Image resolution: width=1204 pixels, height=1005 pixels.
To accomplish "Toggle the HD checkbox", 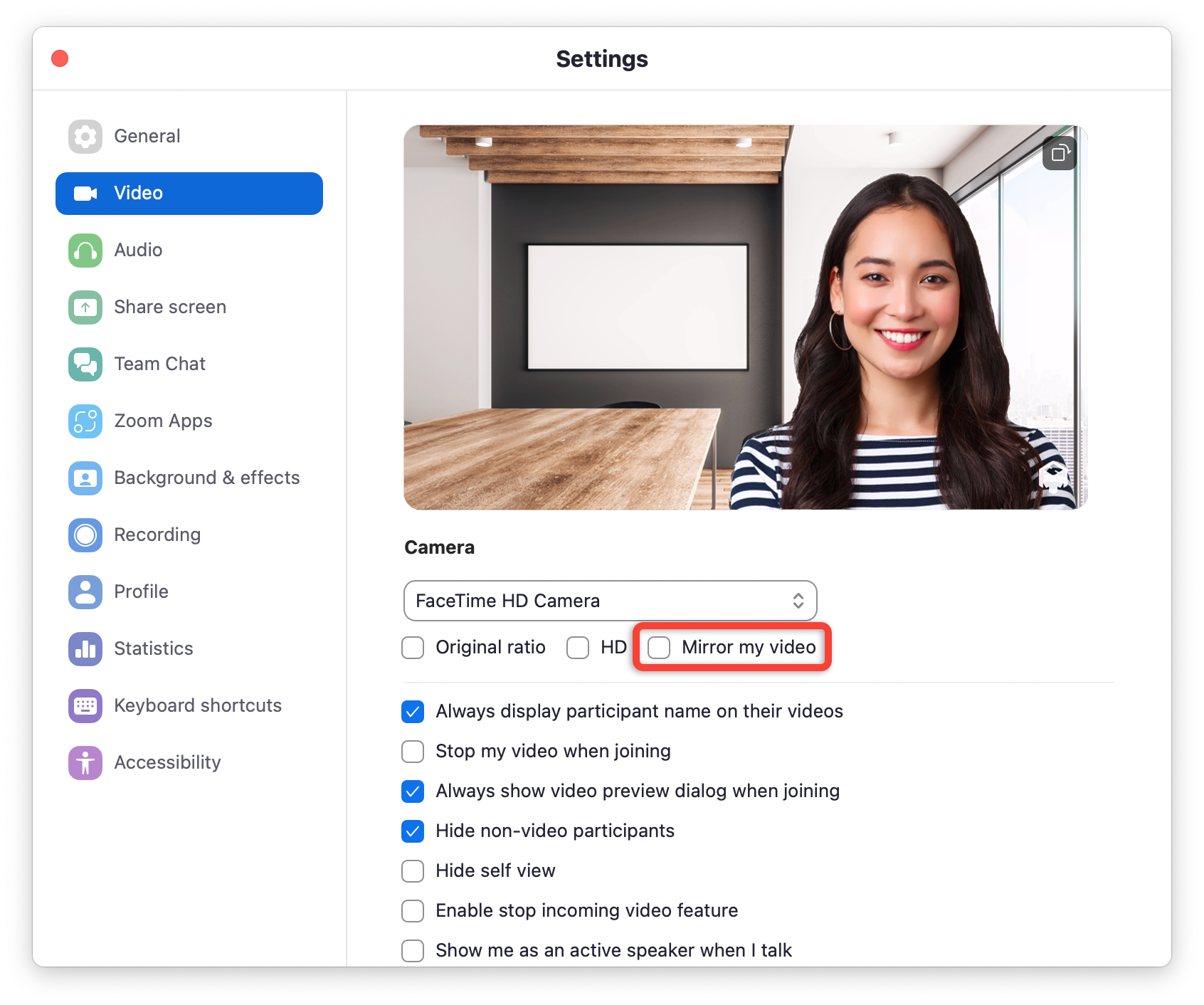I will coord(578,648).
